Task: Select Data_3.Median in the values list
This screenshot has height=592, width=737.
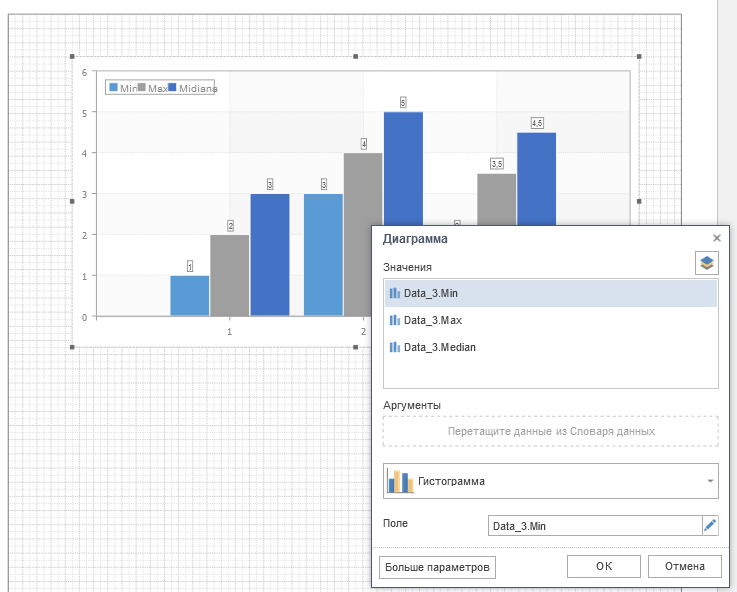Action: pyautogui.click(x=439, y=348)
